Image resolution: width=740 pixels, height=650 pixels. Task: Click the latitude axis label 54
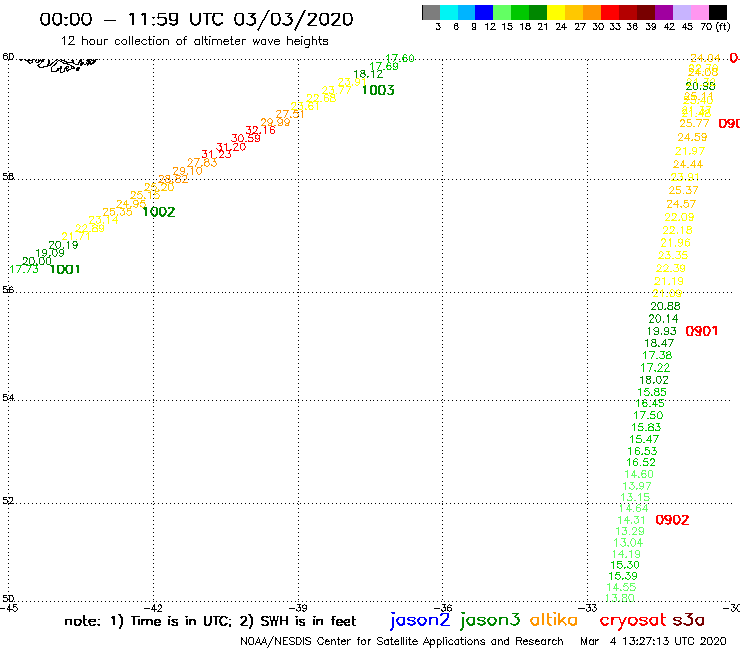pyautogui.click(x=8, y=397)
